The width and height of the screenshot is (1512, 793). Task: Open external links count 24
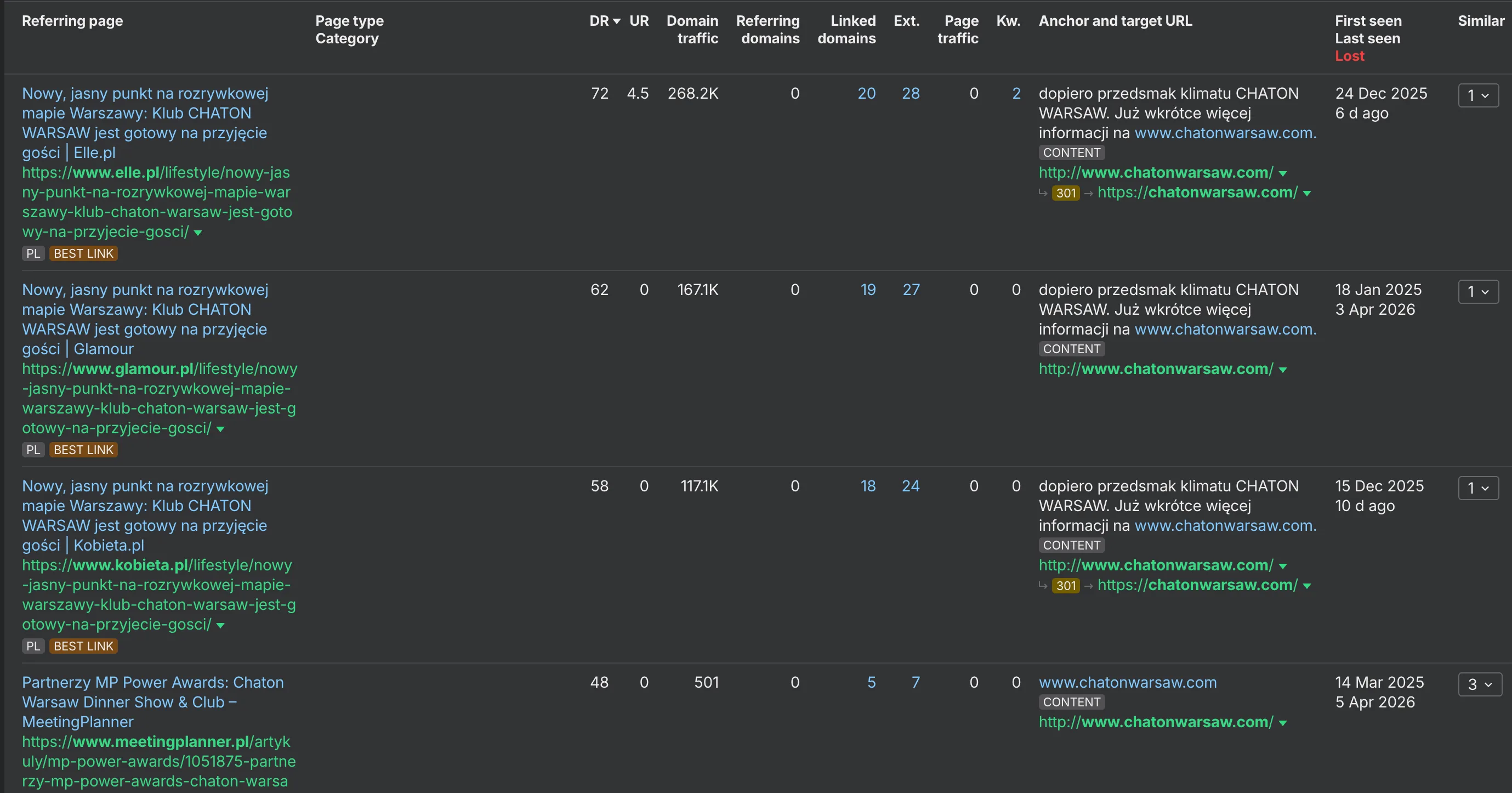pyautogui.click(x=911, y=486)
